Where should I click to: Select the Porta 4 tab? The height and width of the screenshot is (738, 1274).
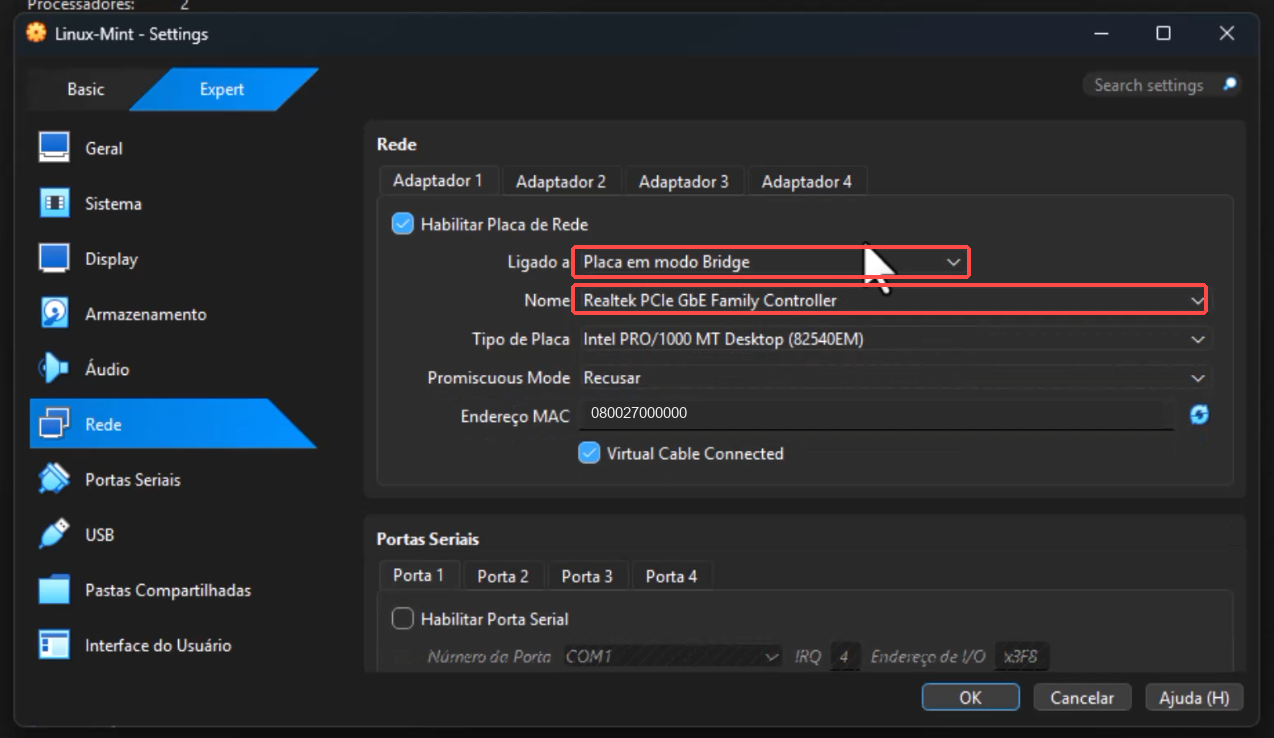(x=671, y=576)
